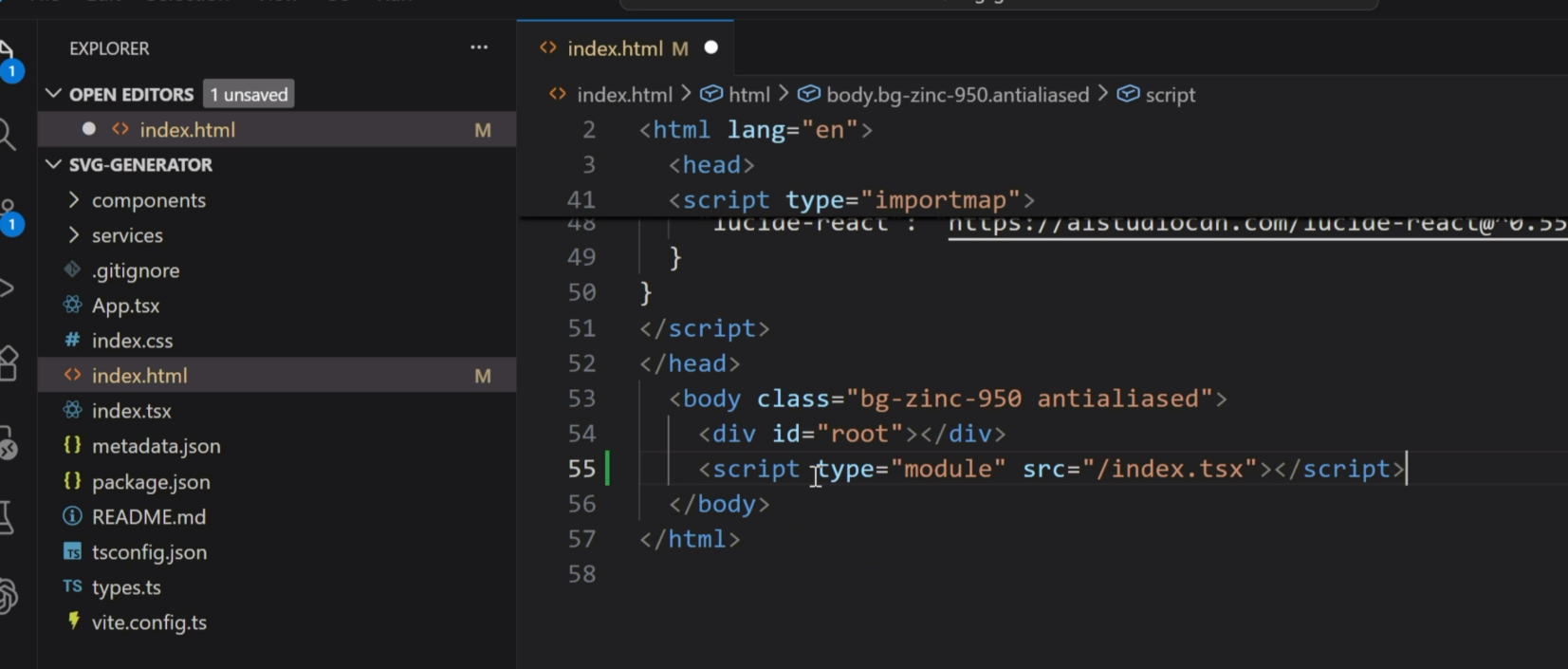
Task: Click modified M badge on index.html tree row
Action: pos(483,376)
